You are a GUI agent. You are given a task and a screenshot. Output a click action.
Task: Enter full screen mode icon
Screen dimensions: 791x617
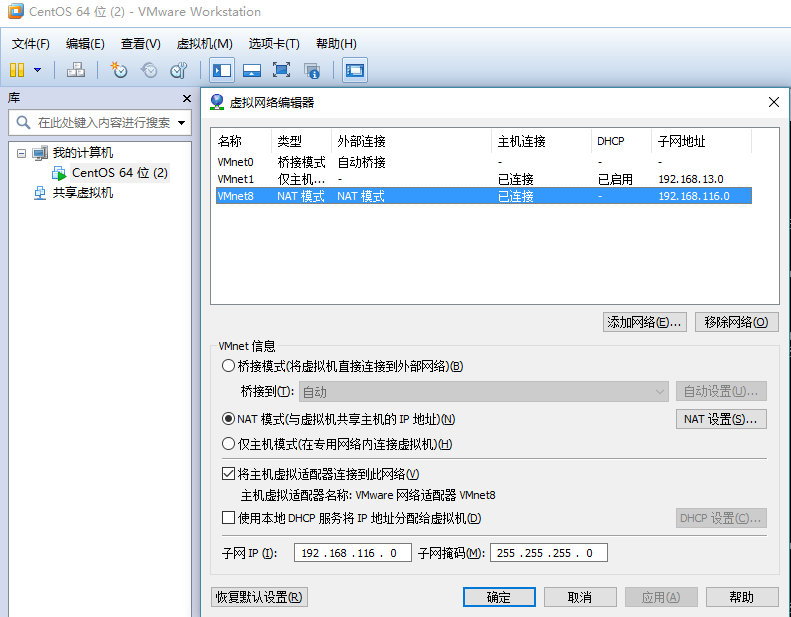tap(281, 70)
